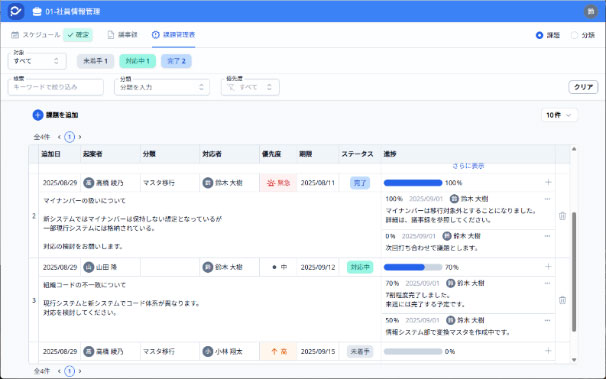
Task: Click the 組織コードの不一致について issue title
Action: [x=84, y=285]
